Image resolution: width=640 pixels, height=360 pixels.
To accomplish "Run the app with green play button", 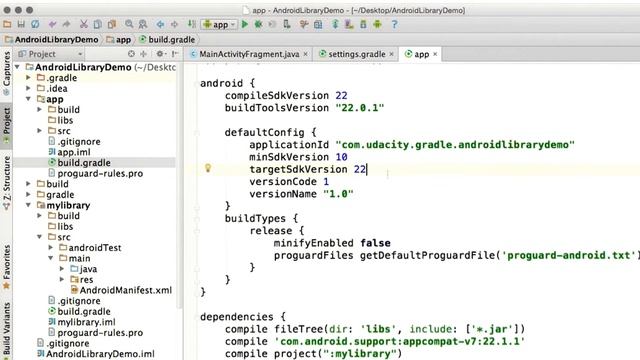I will [245, 24].
